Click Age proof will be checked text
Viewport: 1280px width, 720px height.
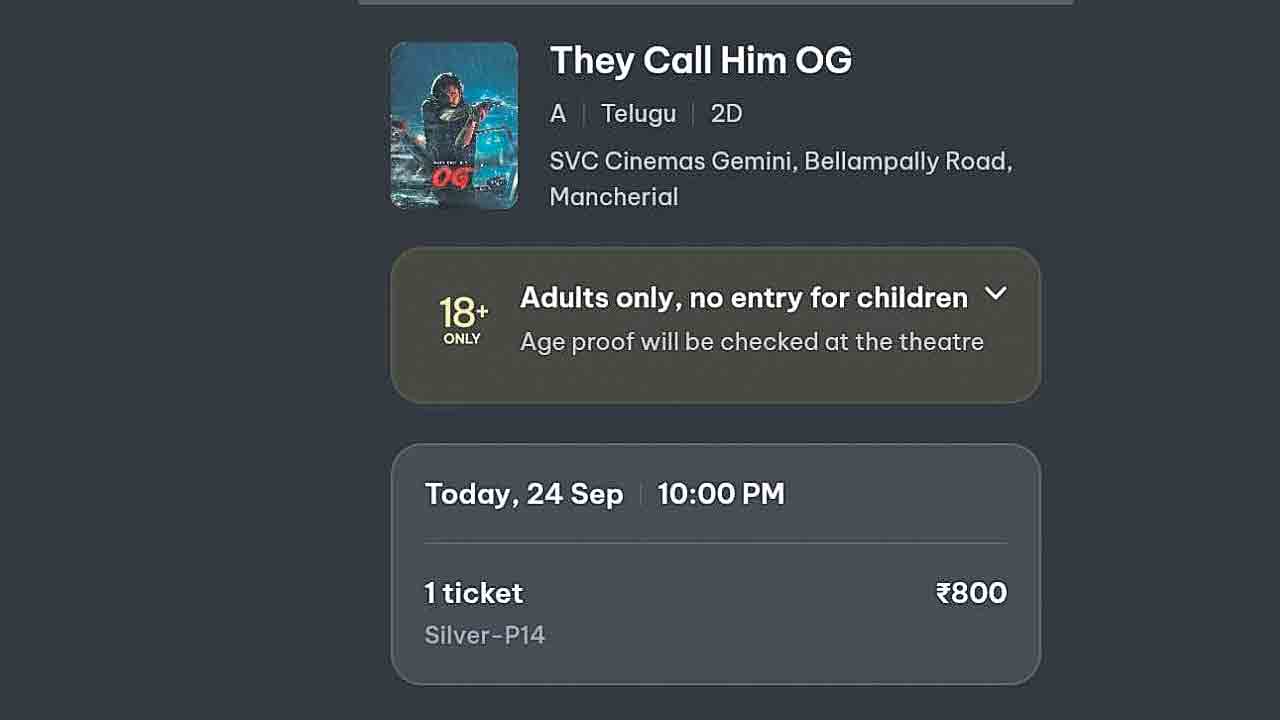pos(751,342)
